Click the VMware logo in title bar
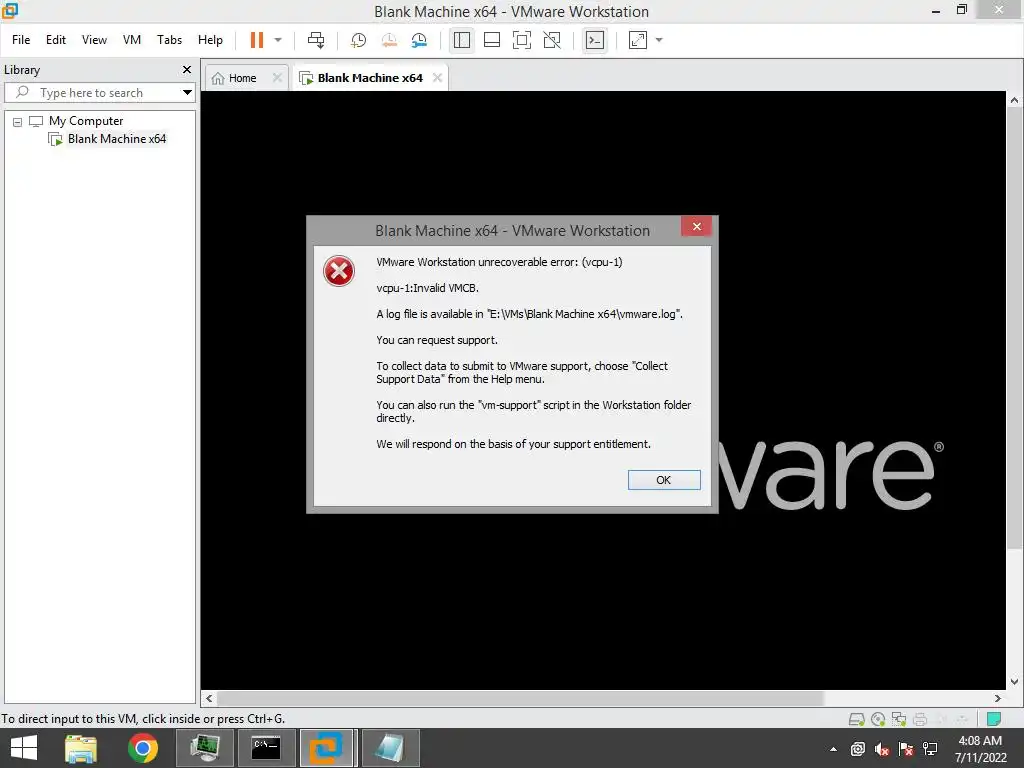Screen dimensions: 1024x768 pos(10,10)
